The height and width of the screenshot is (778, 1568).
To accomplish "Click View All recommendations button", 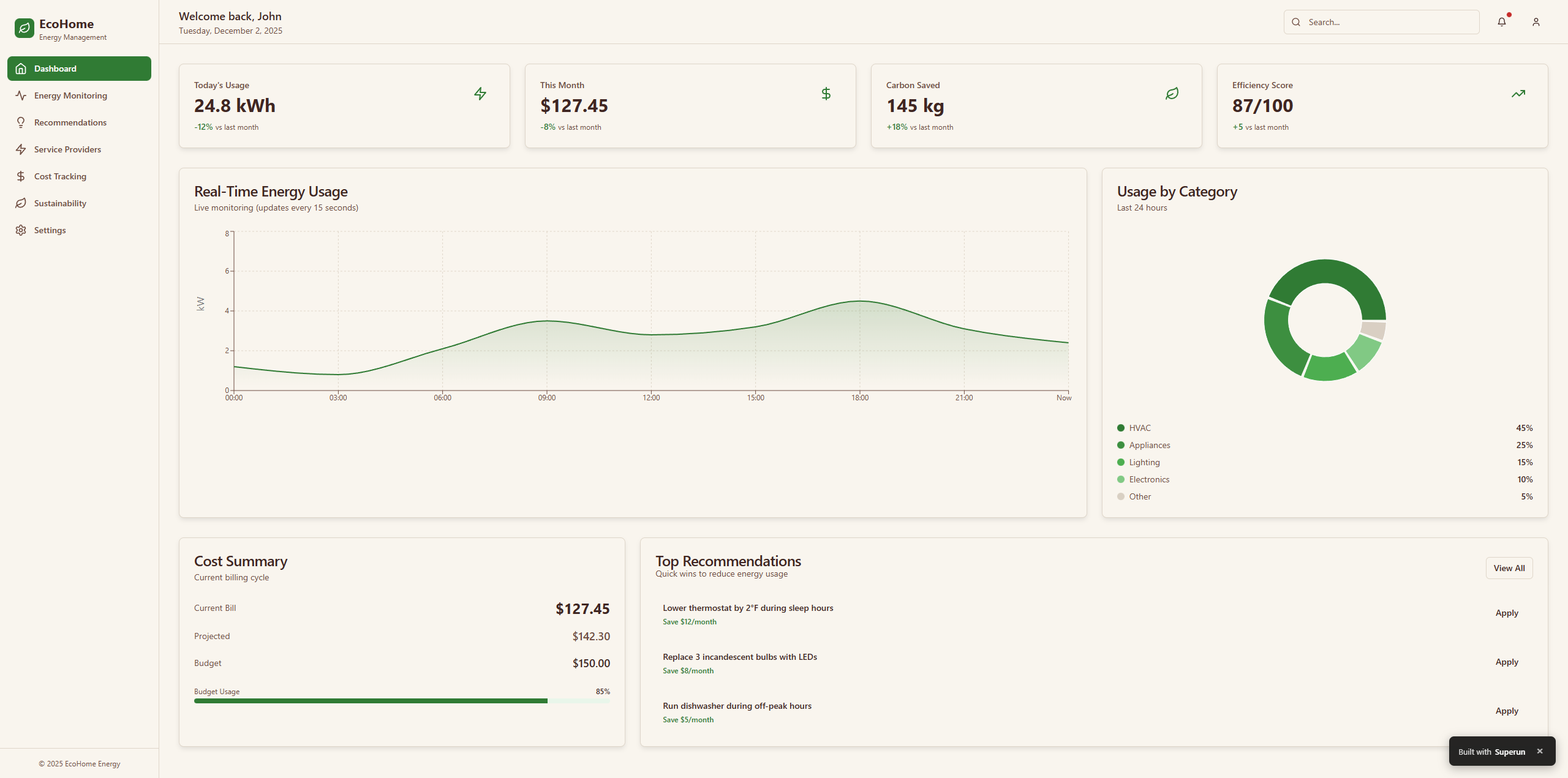I will [1509, 568].
